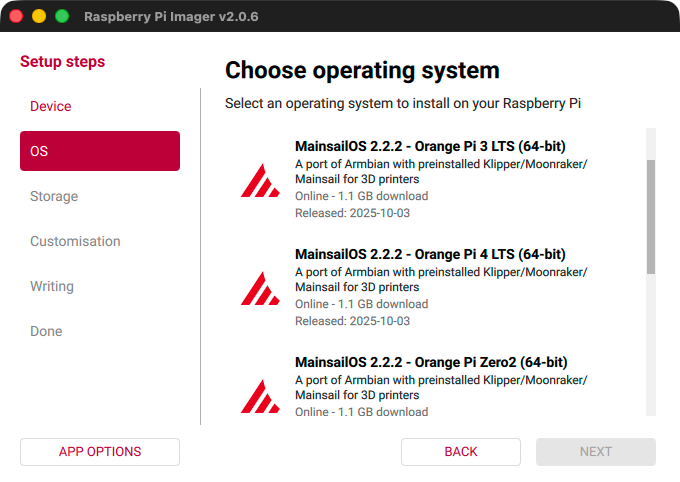The image size is (680, 482).
Task: Click the 'Setup steps' heading
Action: pyautogui.click(x=62, y=62)
